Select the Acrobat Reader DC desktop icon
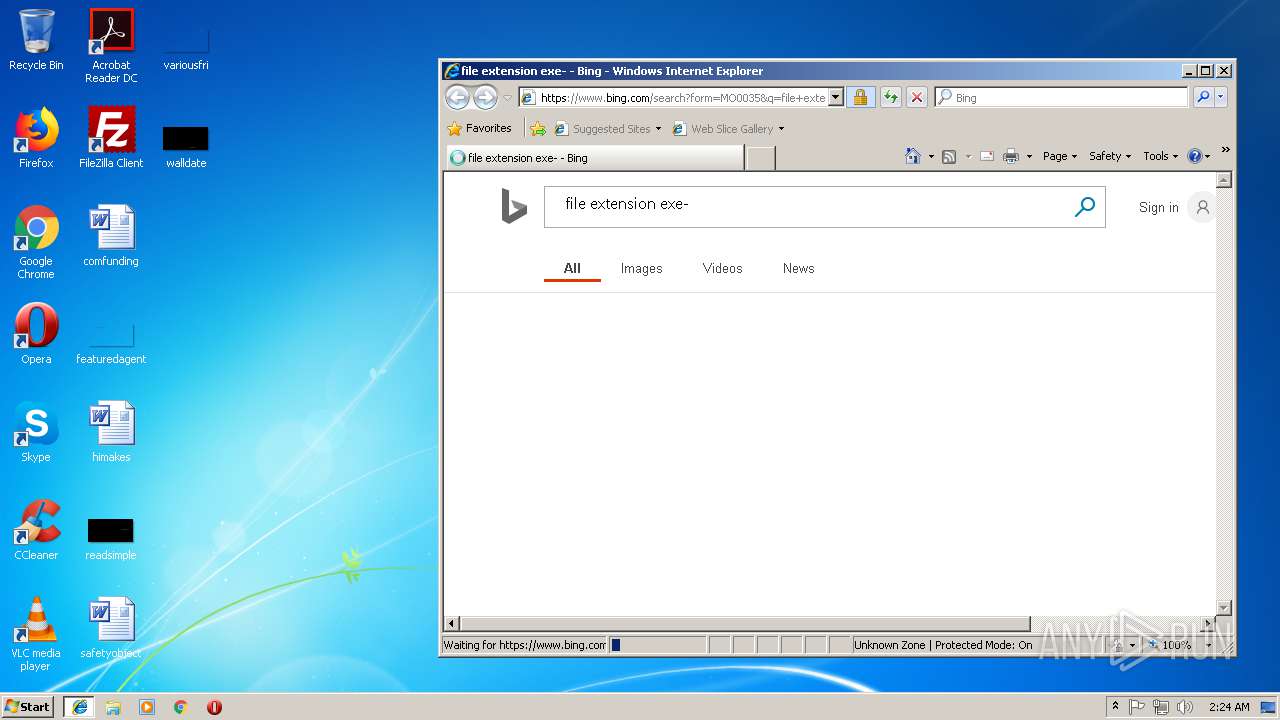1280x720 pixels. (x=111, y=46)
